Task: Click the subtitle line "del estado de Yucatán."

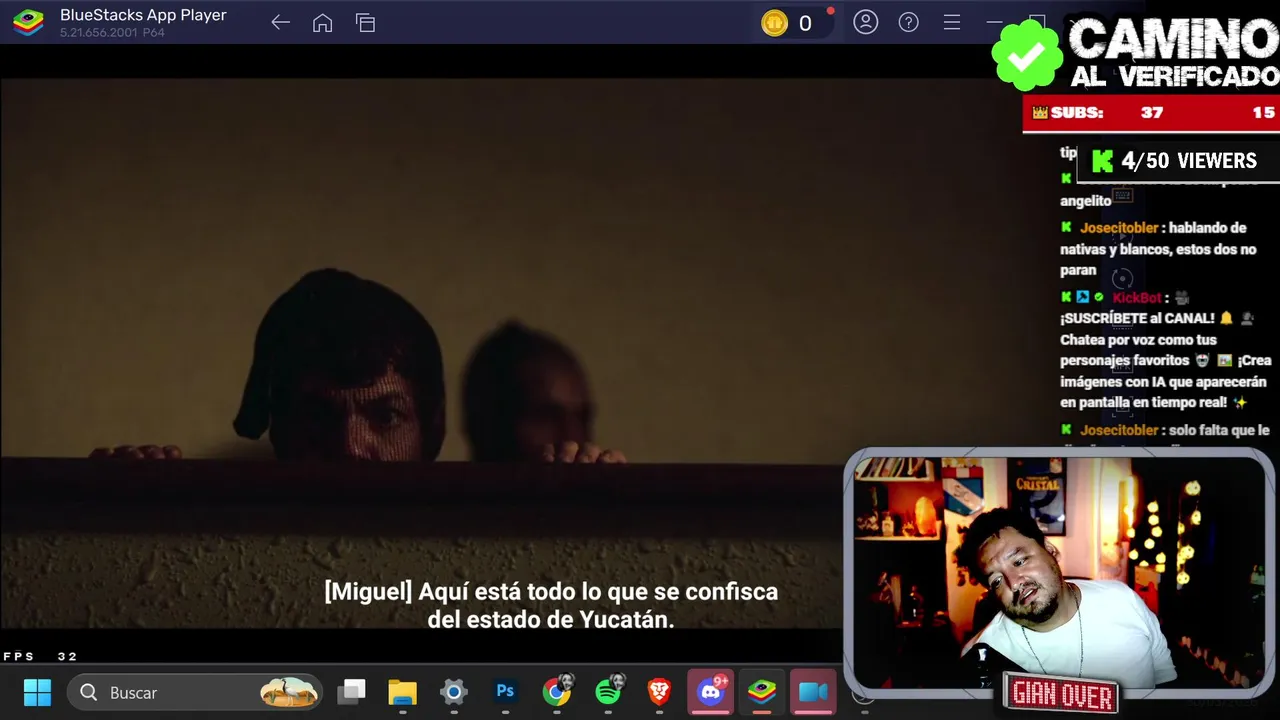Action: click(x=551, y=620)
